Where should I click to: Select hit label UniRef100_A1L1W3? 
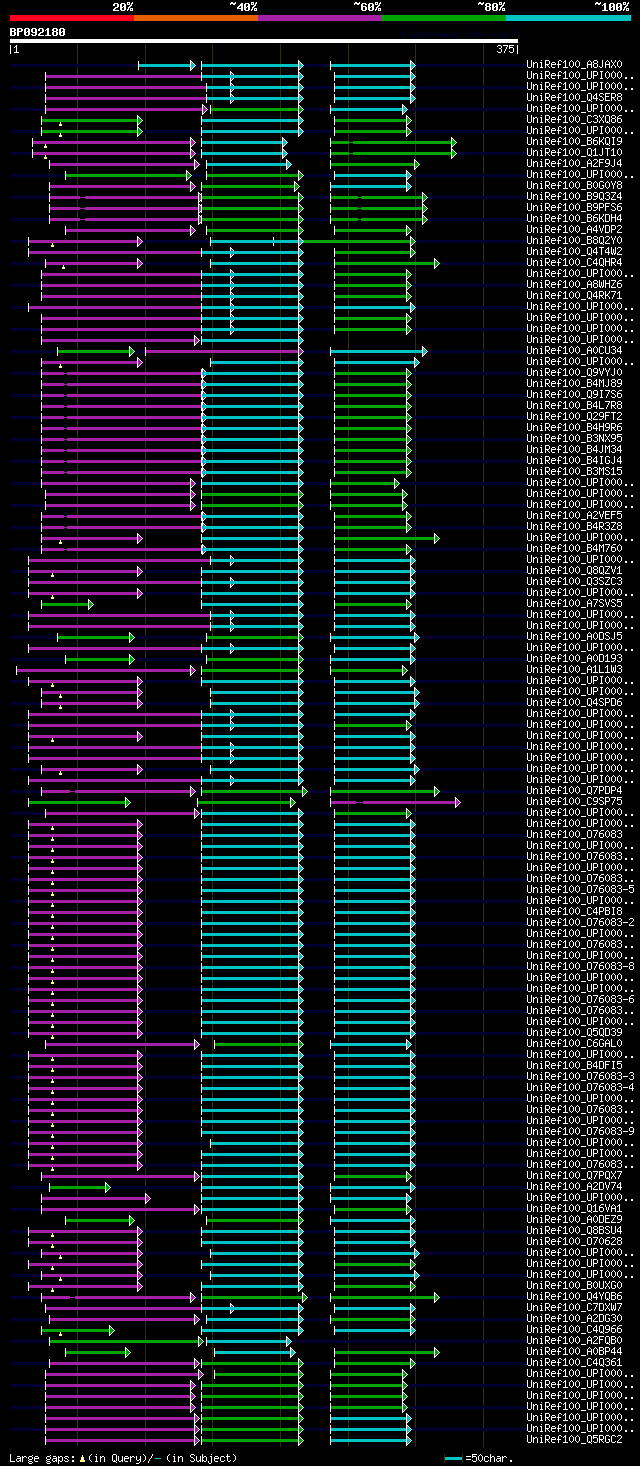tap(575, 670)
